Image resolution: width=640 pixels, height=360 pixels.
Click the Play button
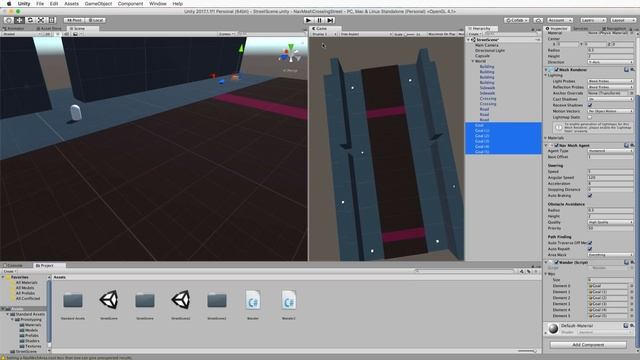[309, 20]
